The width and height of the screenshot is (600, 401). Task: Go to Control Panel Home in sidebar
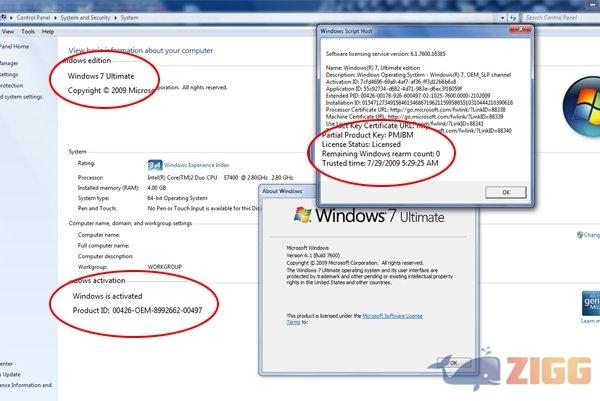pyautogui.click(x=14, y=46)
